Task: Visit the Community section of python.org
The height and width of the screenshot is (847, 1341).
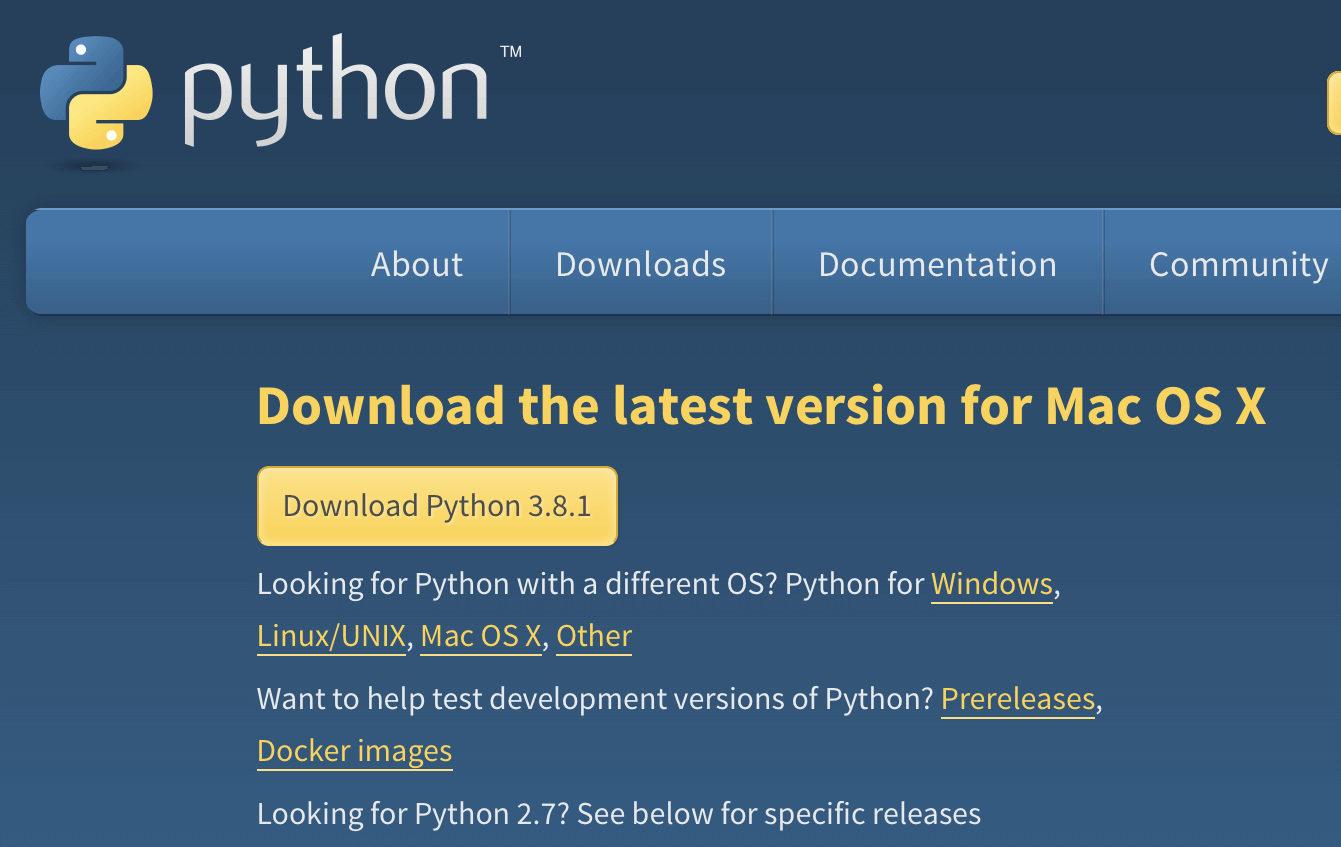Action: [1237, 263]
